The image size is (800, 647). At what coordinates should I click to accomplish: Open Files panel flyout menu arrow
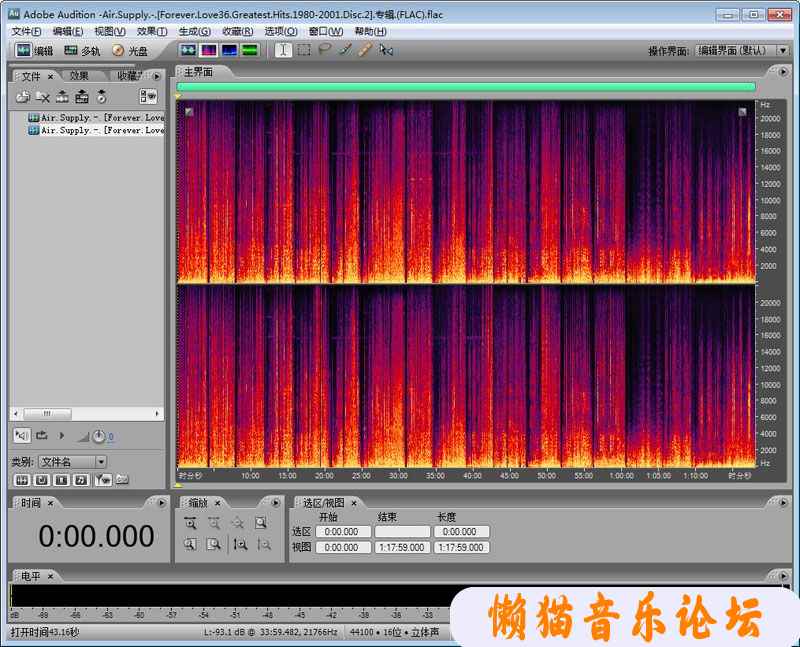pyautogui.click(x=157, y=76)
